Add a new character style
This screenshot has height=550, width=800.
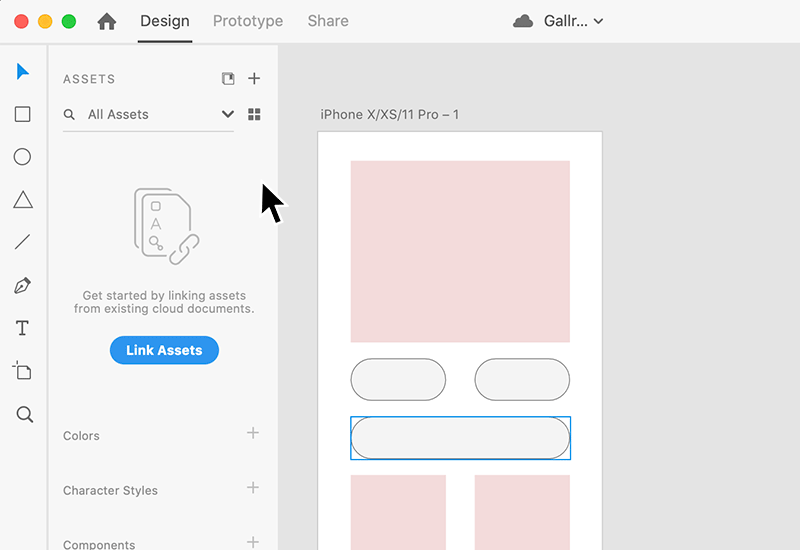pyautogui.click(x=253, y=488)
